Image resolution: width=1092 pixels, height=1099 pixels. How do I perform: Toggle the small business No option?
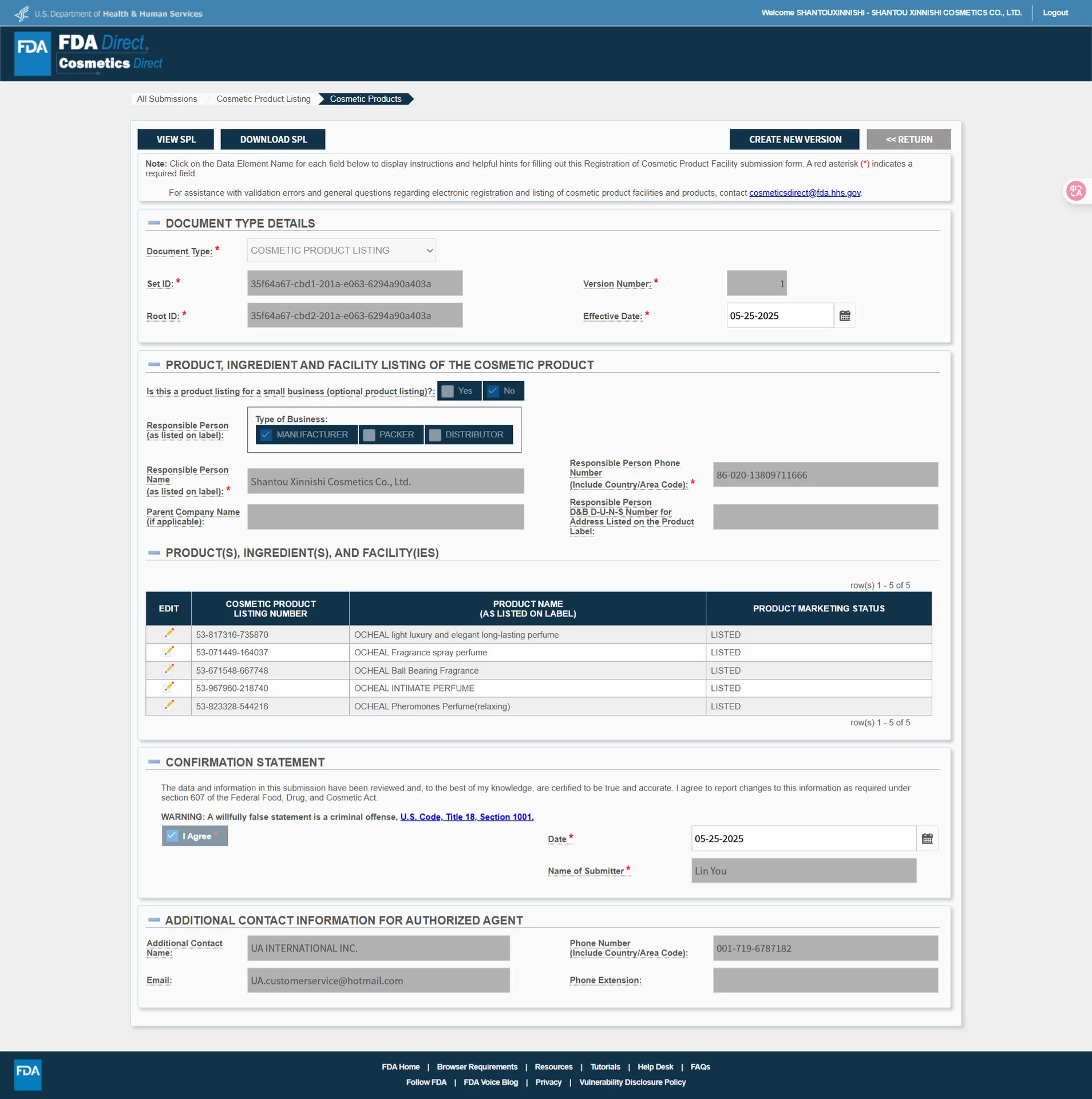pos(503,391)
